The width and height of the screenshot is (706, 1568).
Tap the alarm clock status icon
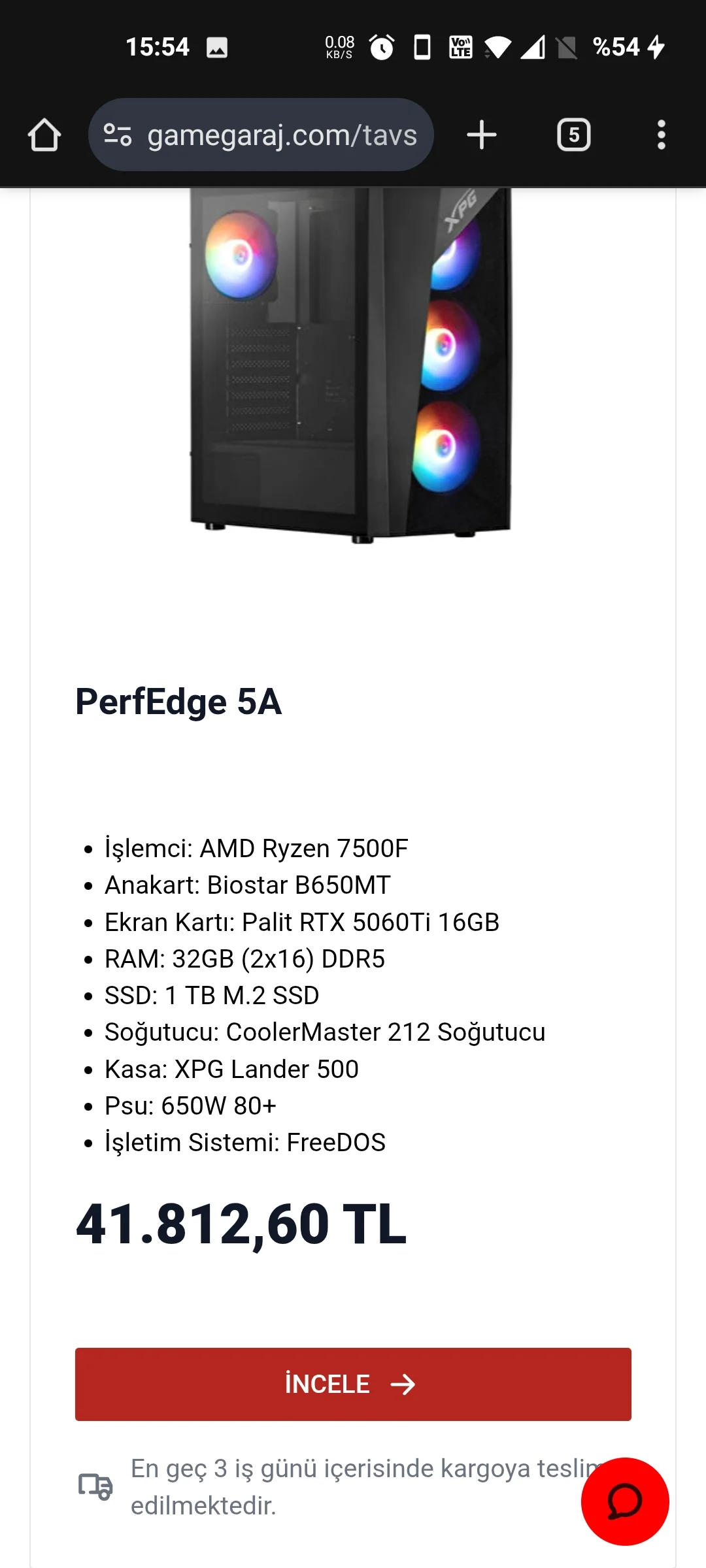point(382,47)
